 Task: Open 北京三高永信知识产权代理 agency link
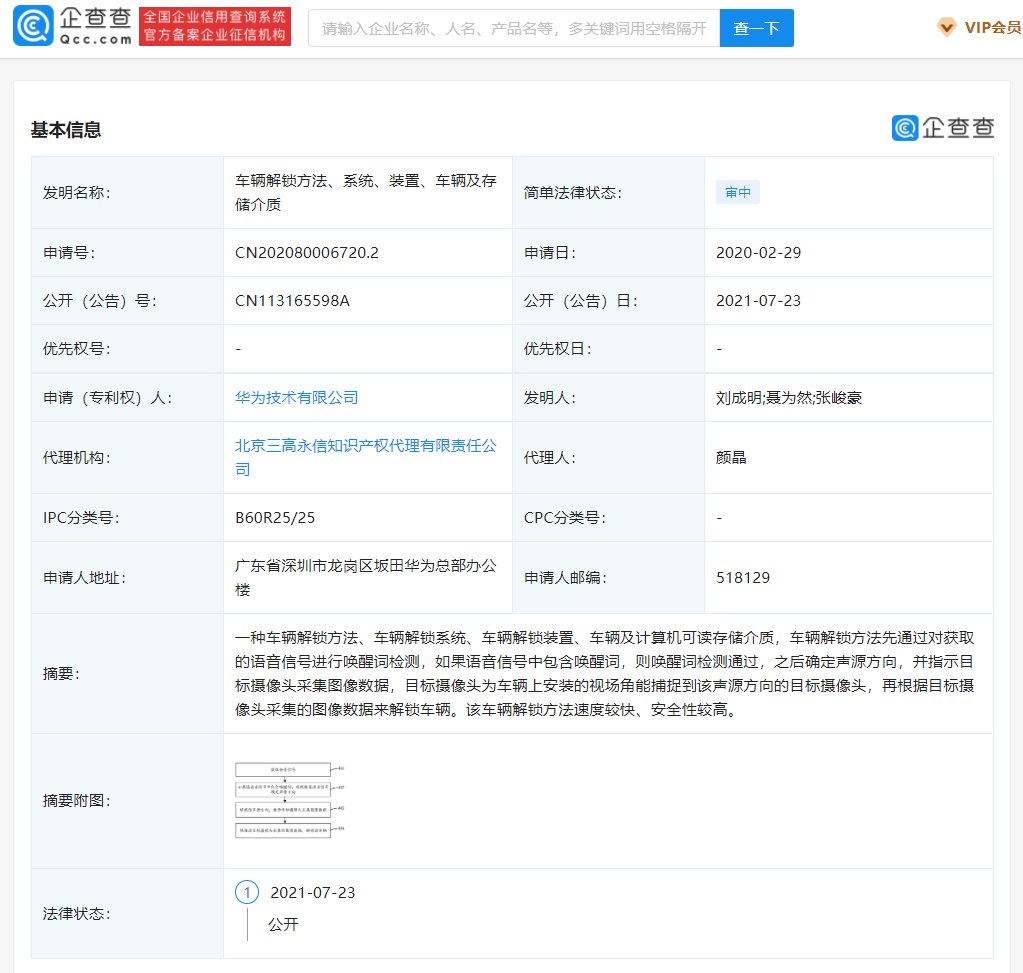coord(365,457)
